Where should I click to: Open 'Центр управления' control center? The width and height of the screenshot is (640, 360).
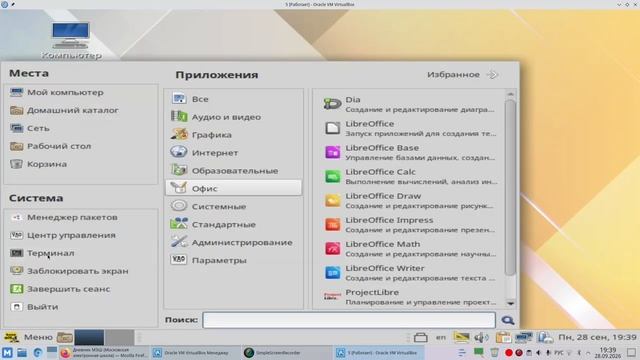pos(81,235)
